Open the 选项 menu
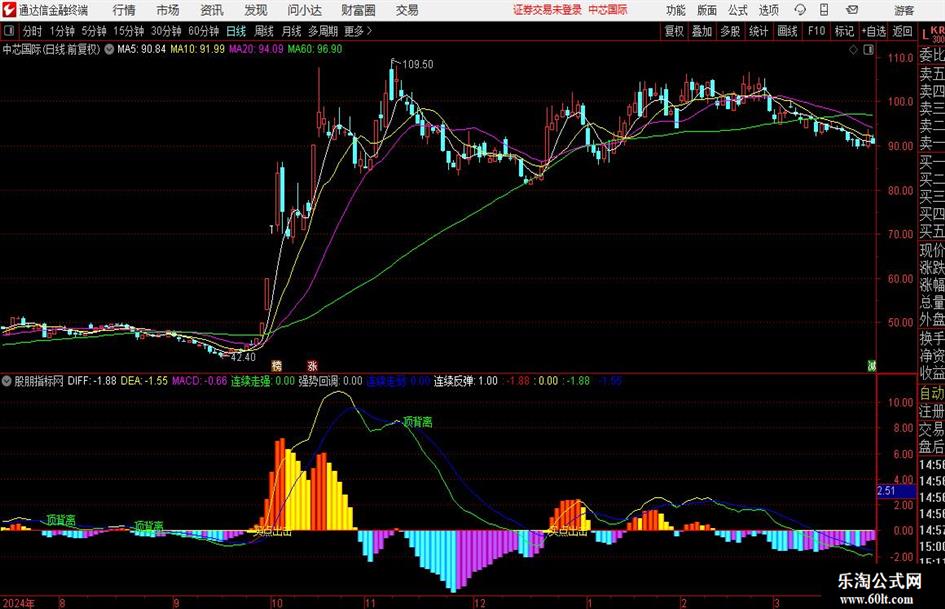 [768, 10]
